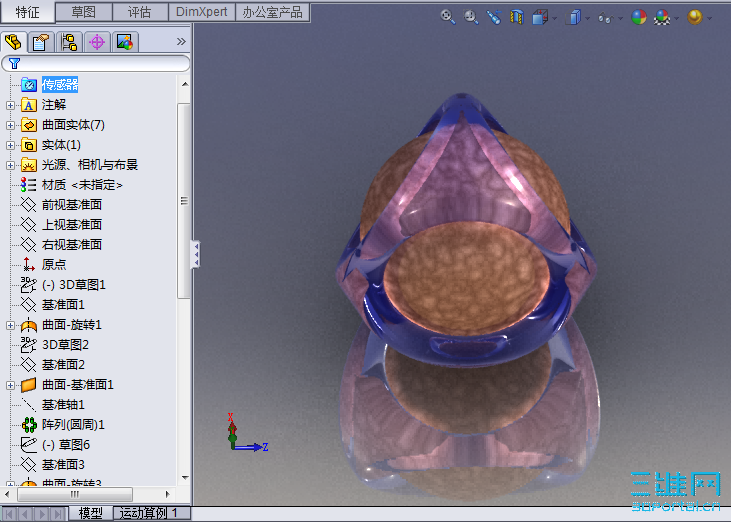The height and width of the screenshot is (522, 731).
Task: Open the ConfigurationManager tab icon
Action: (x=69, y=42)
